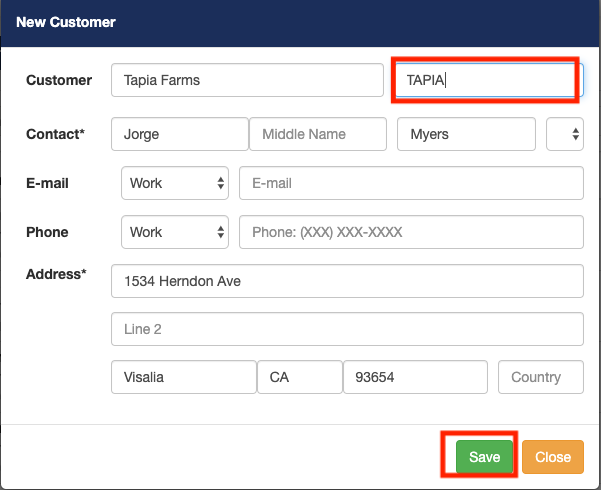Open the E-mail type Work dropdown

(175, 184)
